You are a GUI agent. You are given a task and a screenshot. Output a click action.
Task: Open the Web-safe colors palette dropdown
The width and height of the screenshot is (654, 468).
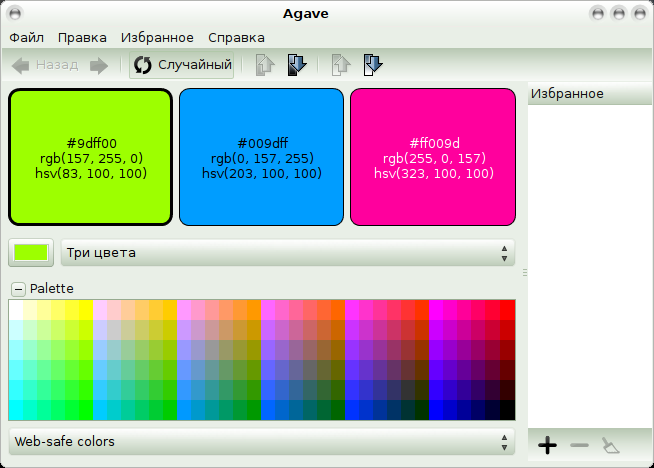pyautogui.click(x=262, y=442)
